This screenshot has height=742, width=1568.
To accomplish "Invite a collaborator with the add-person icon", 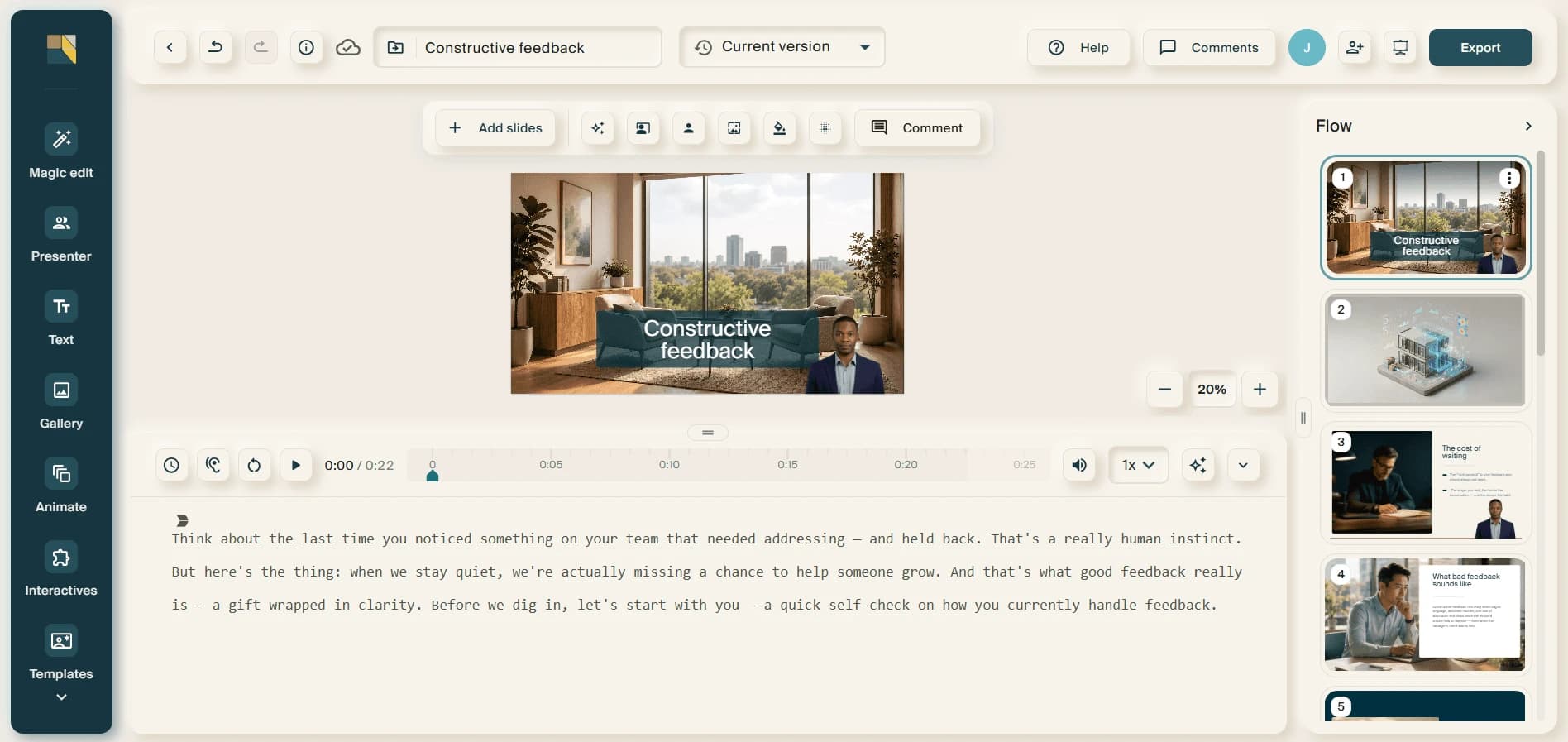I will click(x=1355, y=48).
